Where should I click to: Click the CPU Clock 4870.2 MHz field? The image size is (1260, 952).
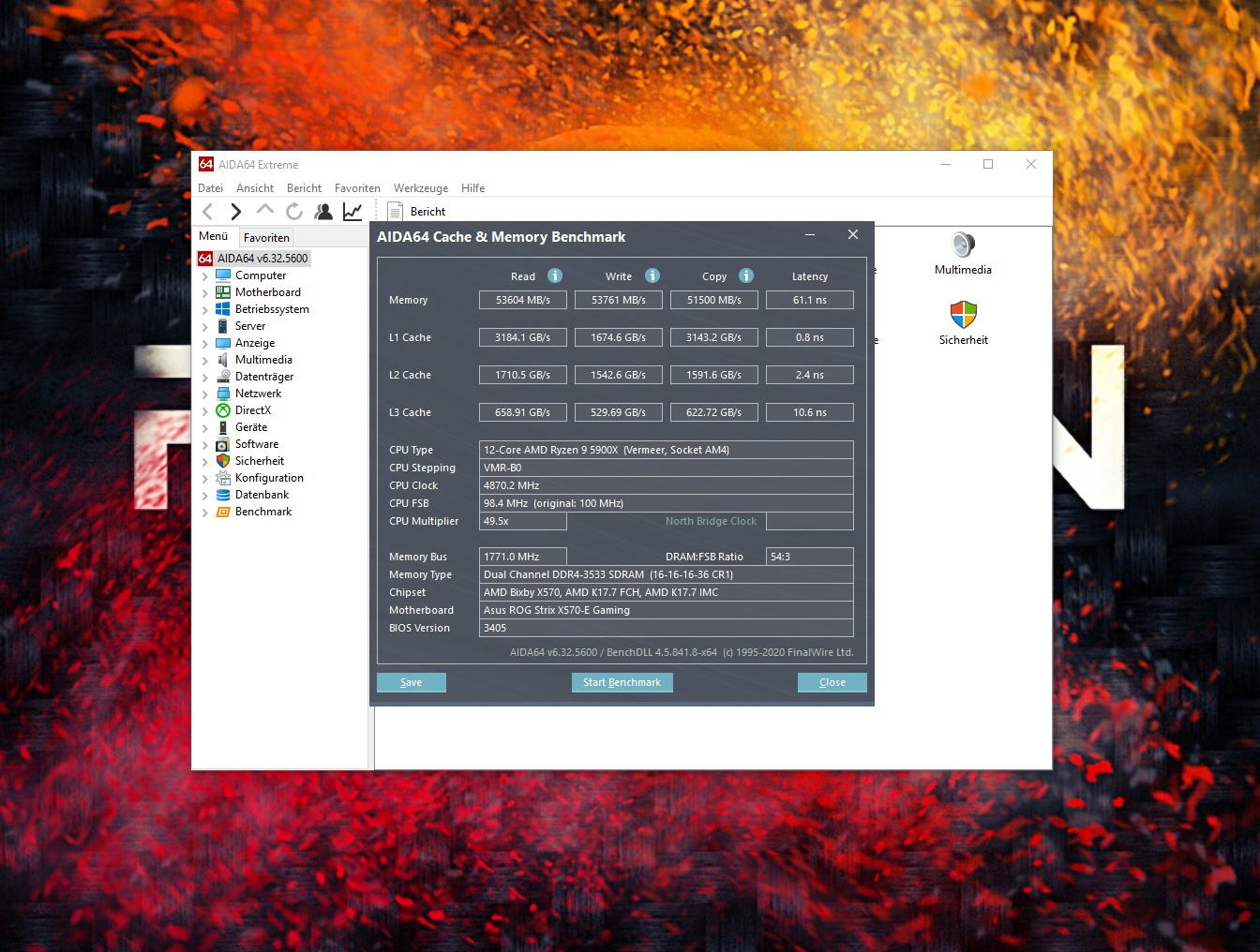click(667, 485)
